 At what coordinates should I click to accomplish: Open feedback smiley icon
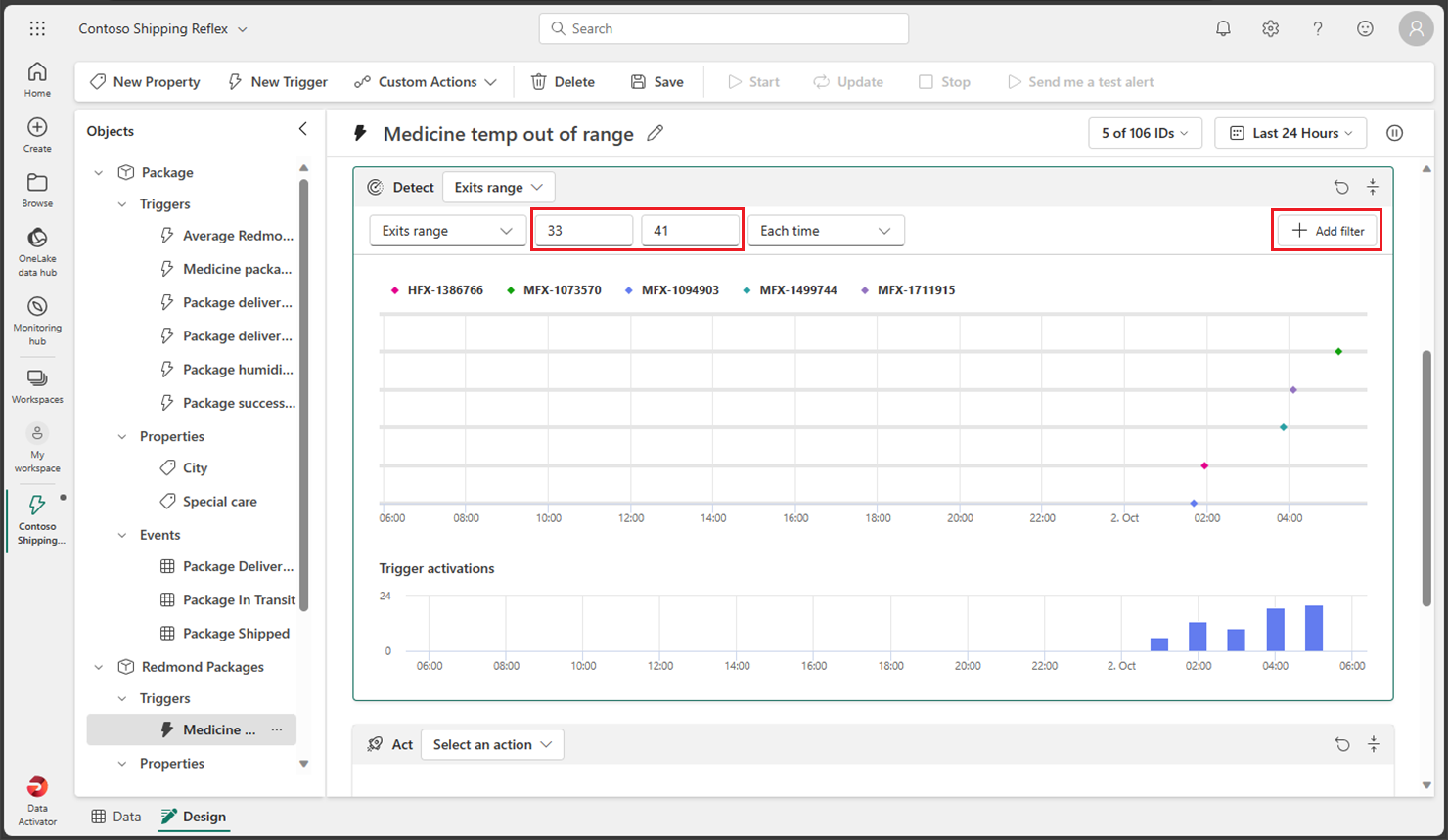[1365, 28]
